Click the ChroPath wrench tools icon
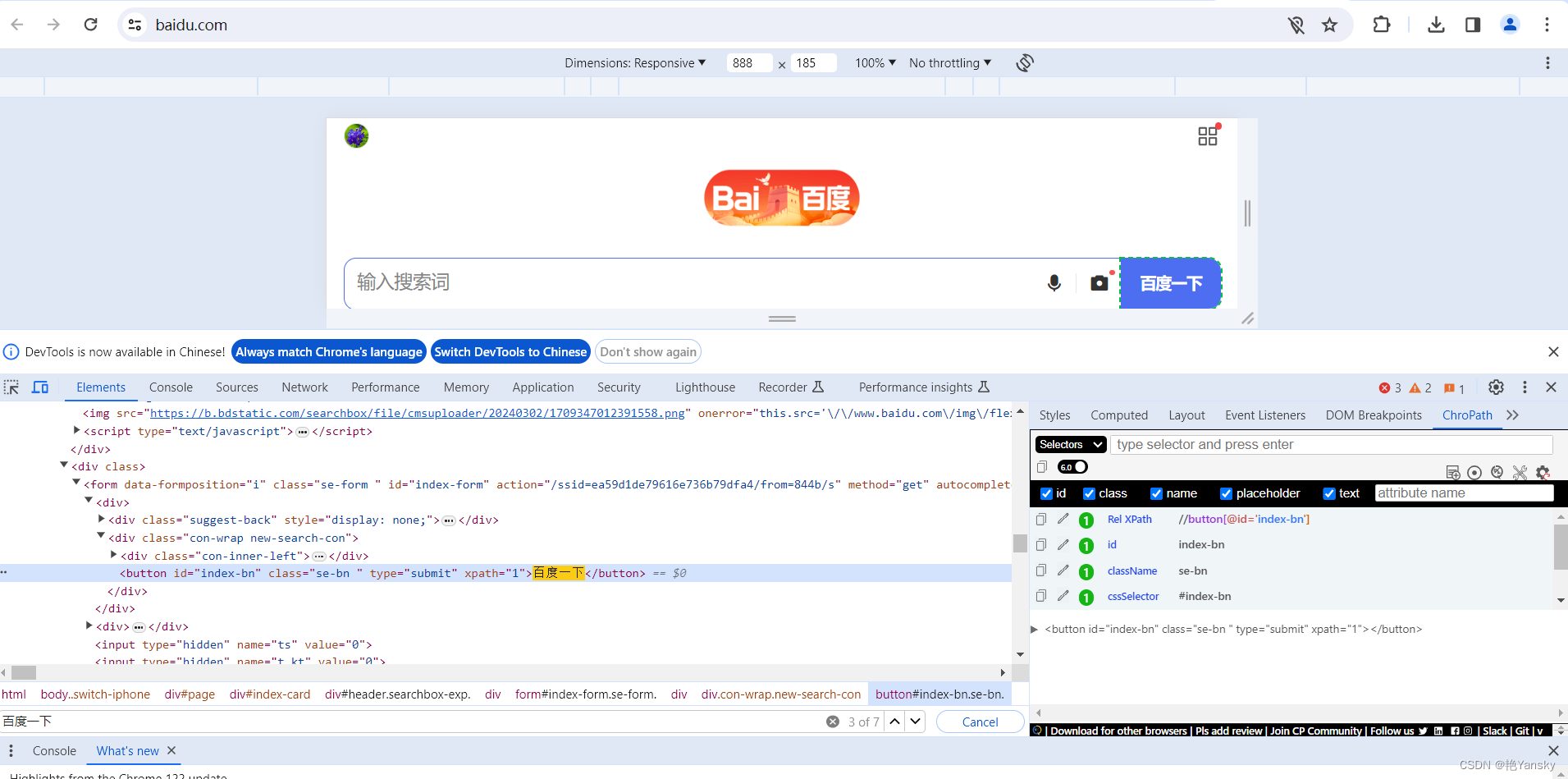 click(1520, 472)
